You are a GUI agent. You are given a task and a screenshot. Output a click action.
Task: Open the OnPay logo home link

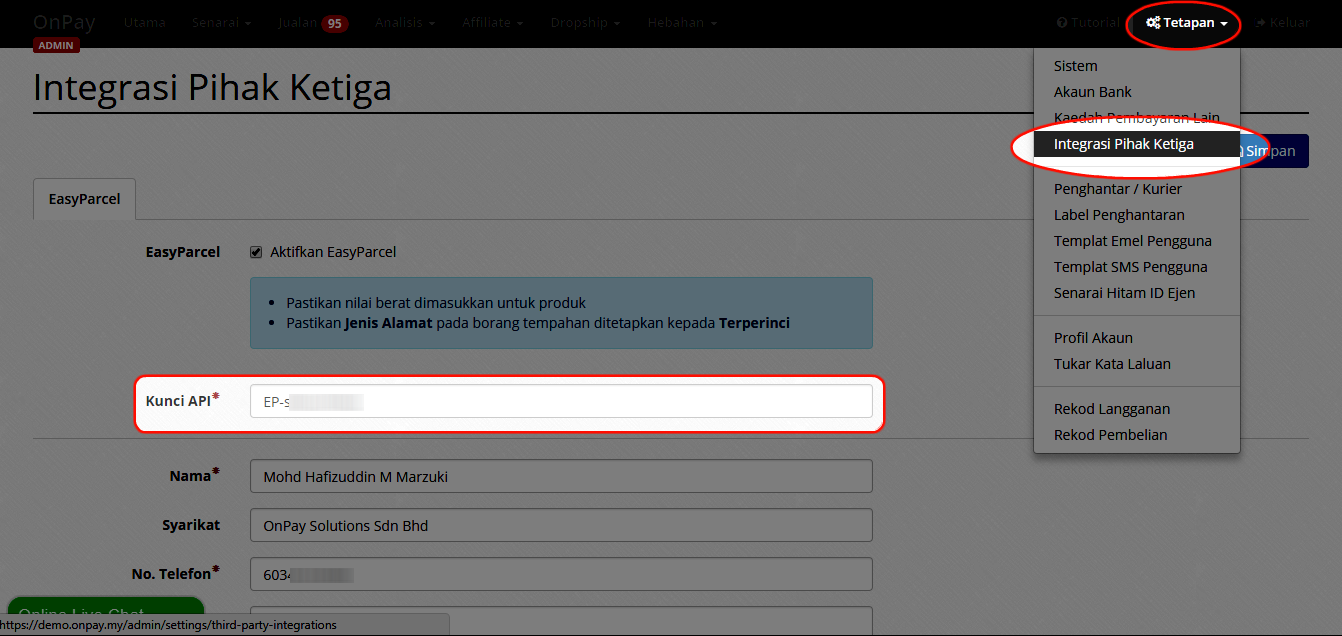64,22
